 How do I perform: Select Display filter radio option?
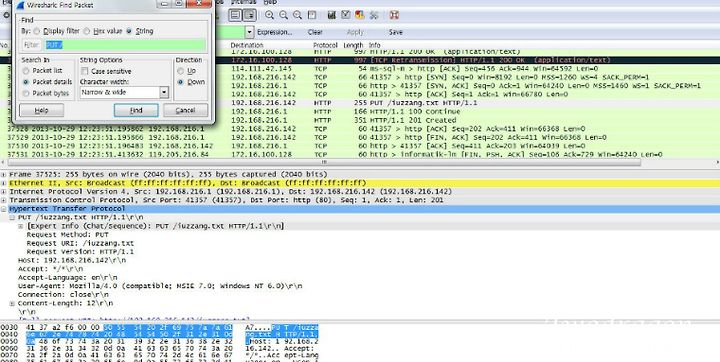coord(37,31)
